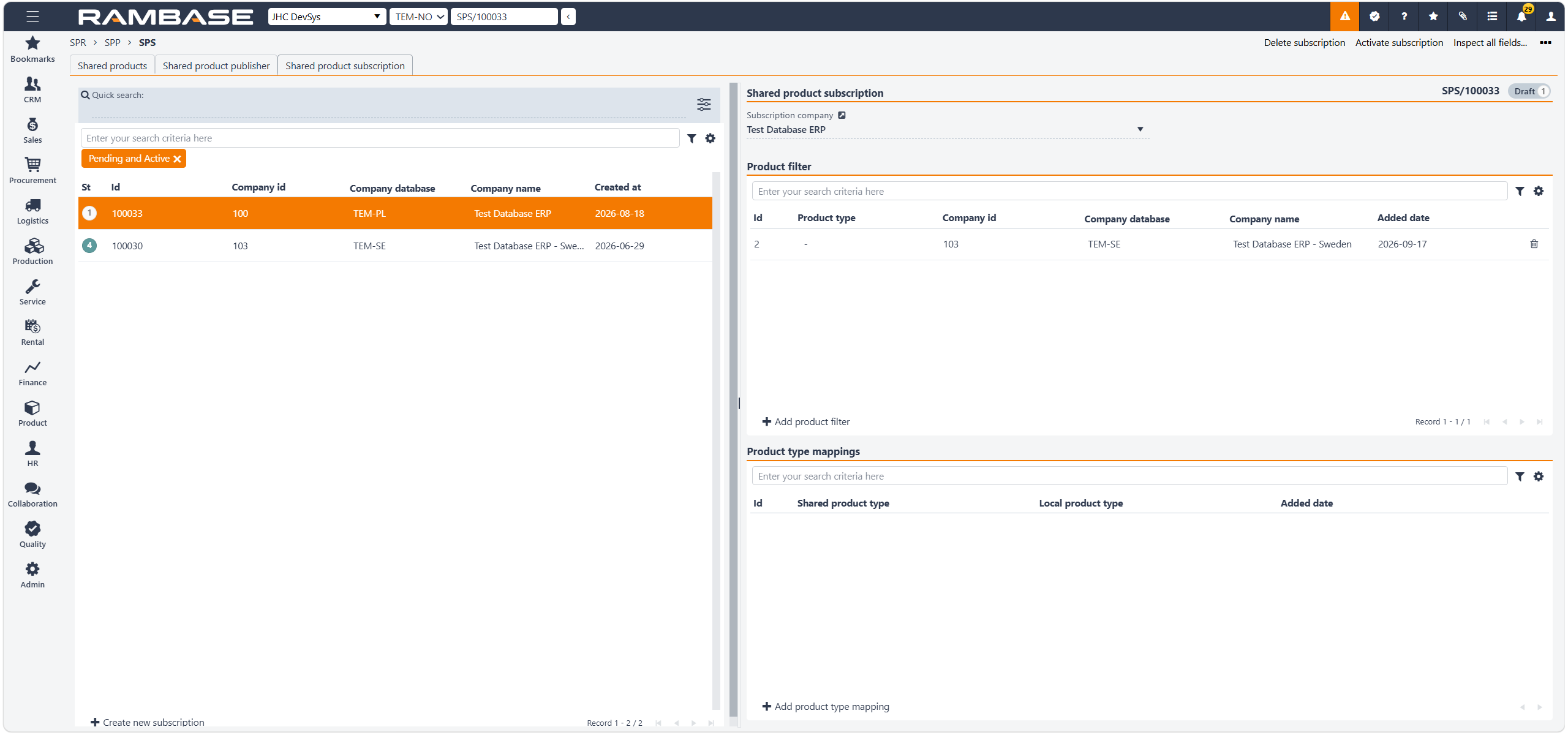Open the three-dot more actions menu
1568x735 pixels.
pos(1546,42)
